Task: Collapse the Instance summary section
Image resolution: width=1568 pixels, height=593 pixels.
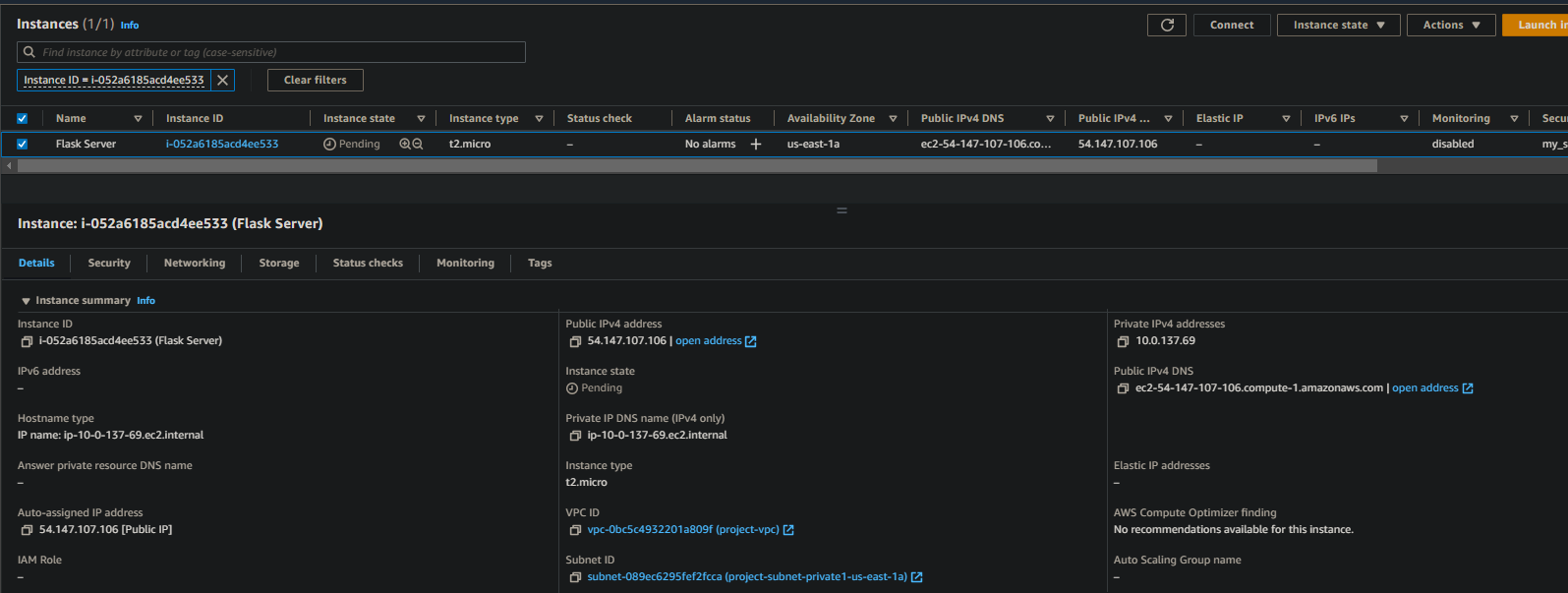Action: 27,301
